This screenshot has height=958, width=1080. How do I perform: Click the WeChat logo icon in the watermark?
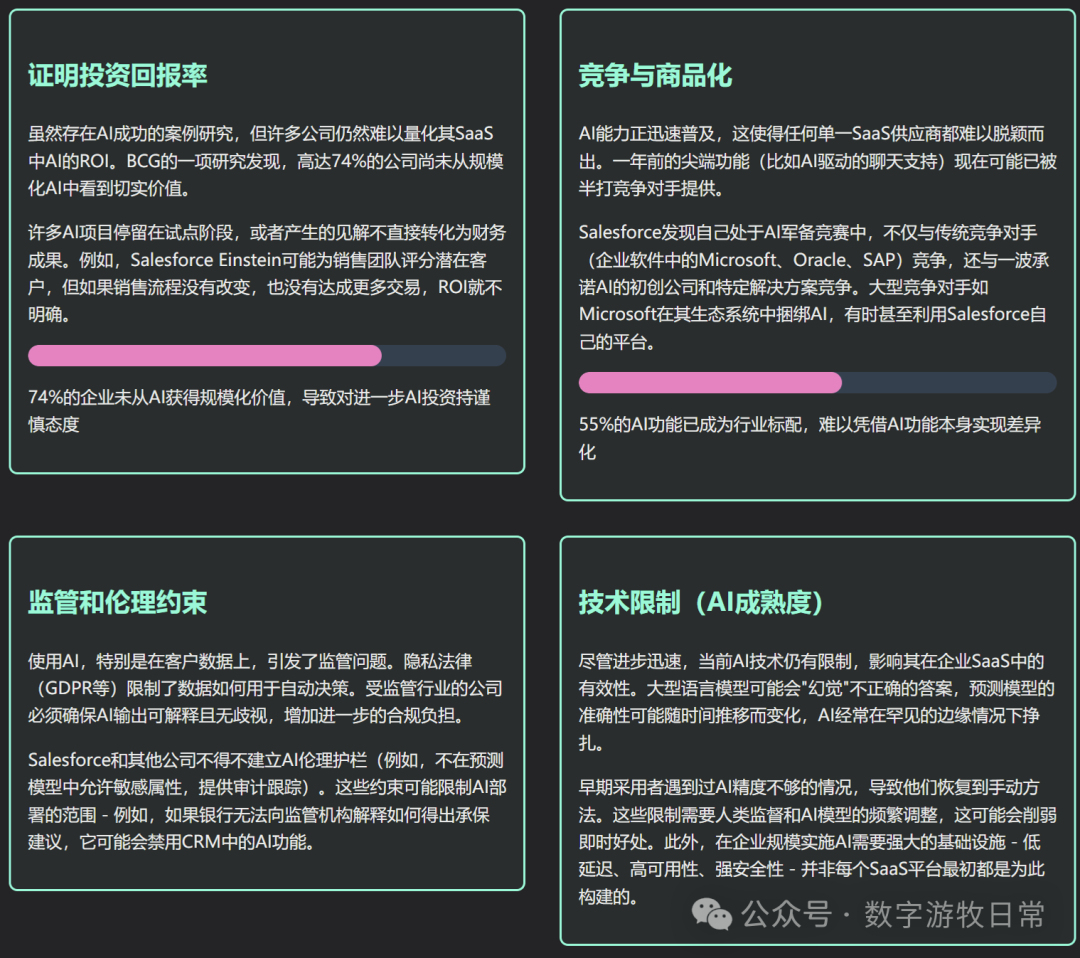(713, 914)
